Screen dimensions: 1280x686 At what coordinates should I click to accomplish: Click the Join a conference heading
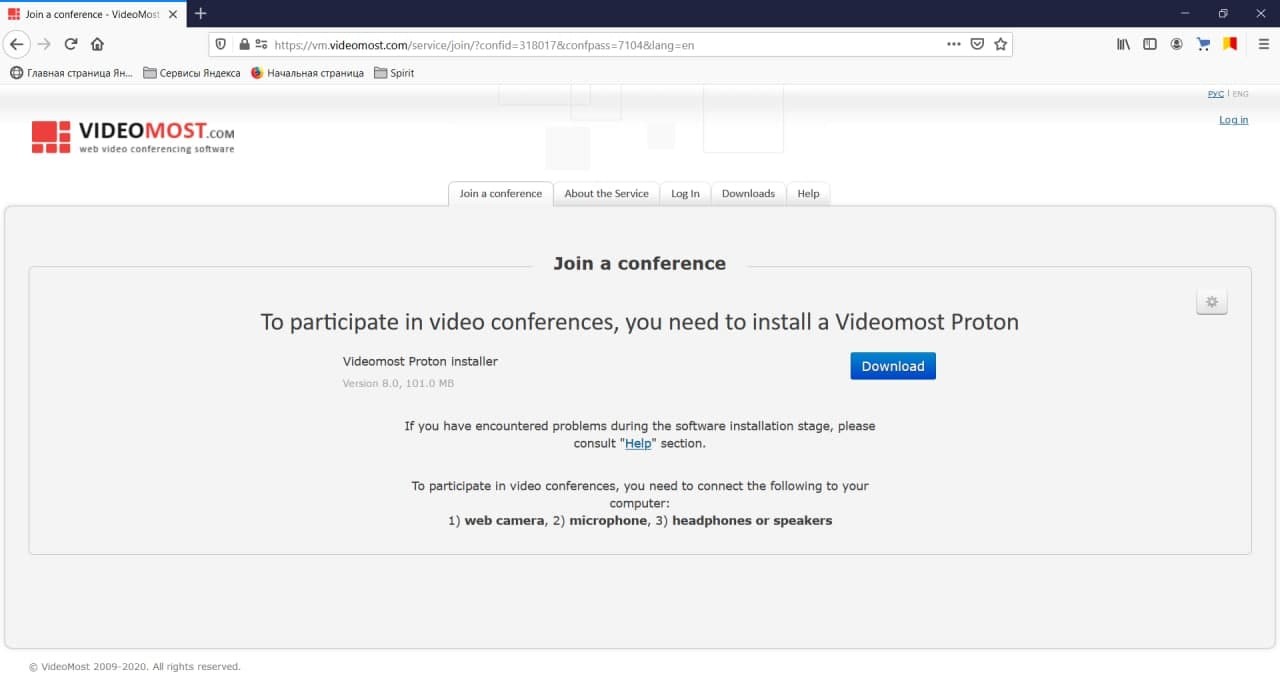[x=640, y=264]
